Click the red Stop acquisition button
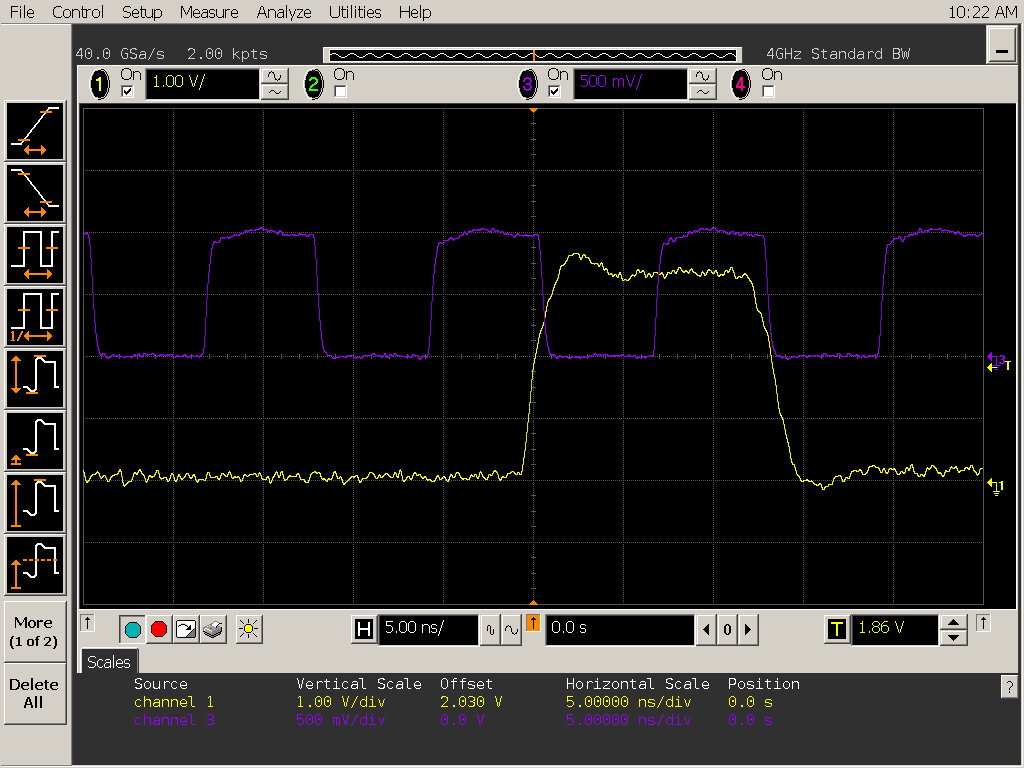The height and width of the screenshot is (768, 1024). (x=159, y=630)
